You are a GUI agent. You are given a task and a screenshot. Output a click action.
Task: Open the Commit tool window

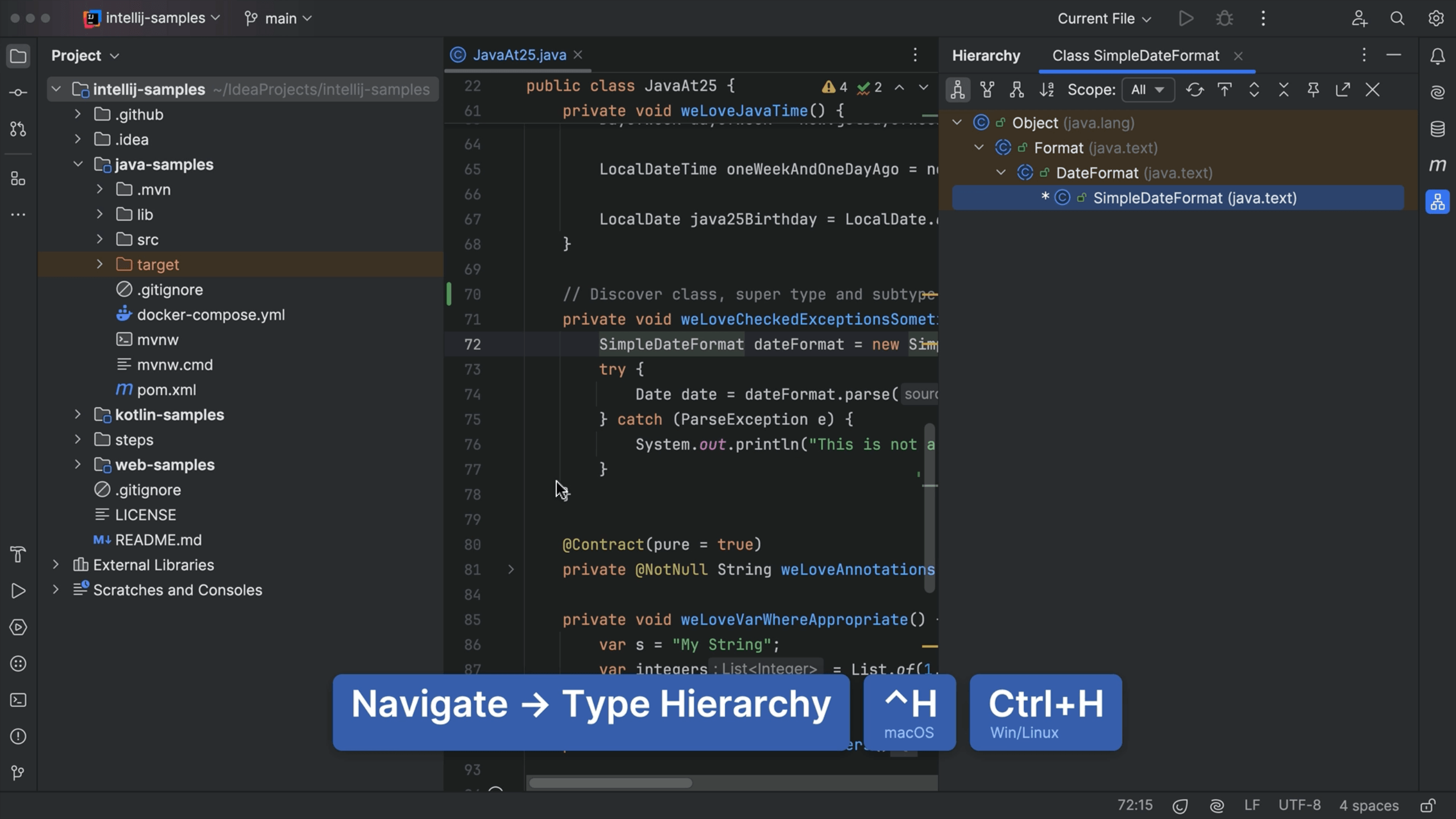coord(18,92)
